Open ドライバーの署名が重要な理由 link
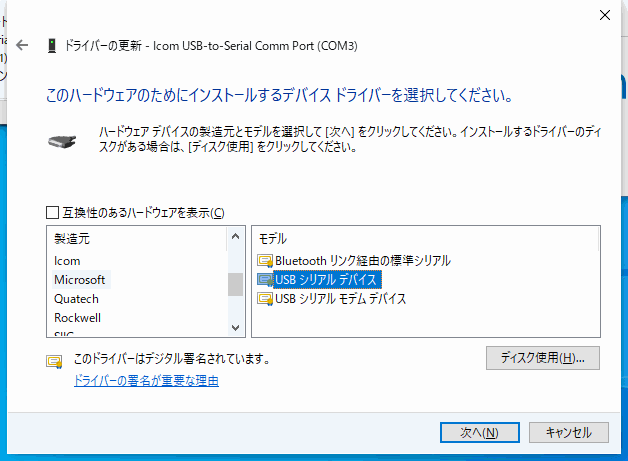The height and width of the screenshot is (461, 628). [x=147, y=380]
